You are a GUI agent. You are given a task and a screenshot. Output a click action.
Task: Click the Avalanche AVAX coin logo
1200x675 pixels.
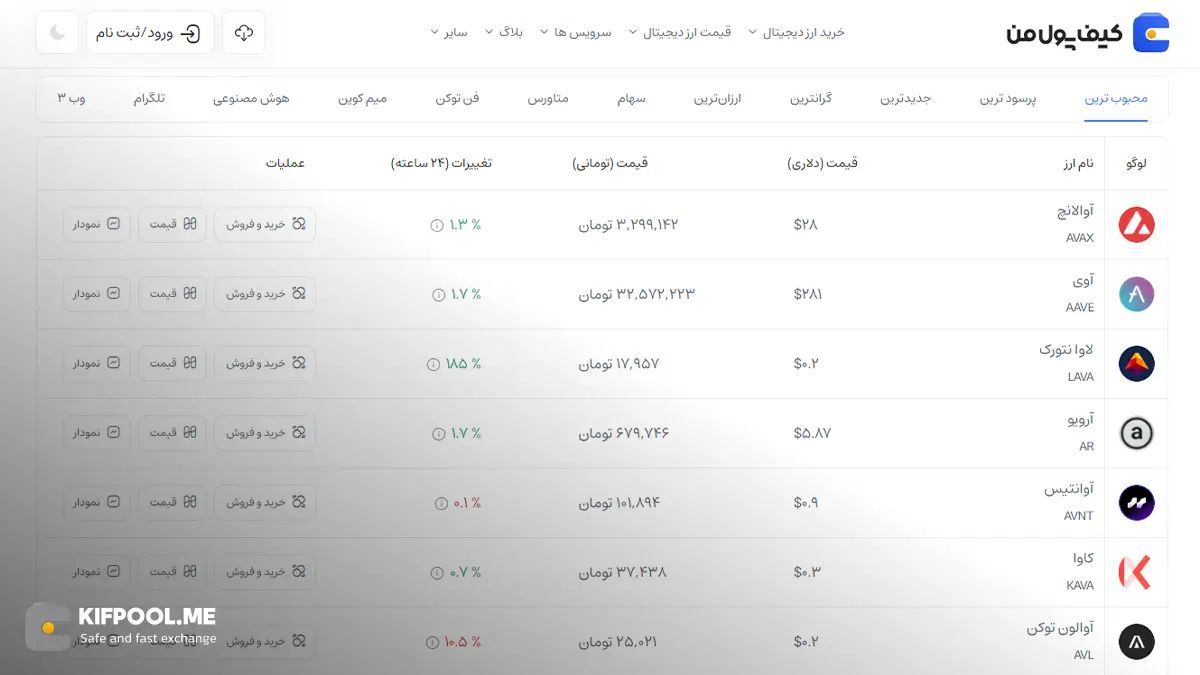coord(1136,225)
